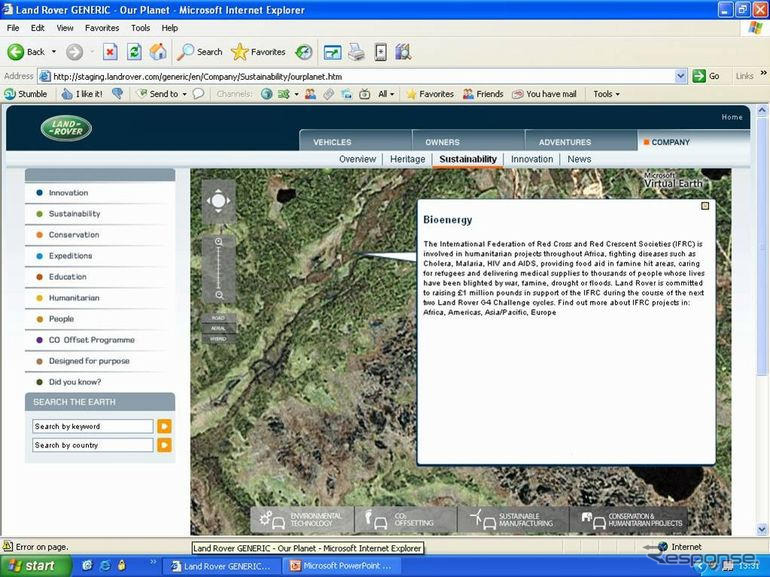Click the browser Home icon
Image resolution: width=770 pixels, height=577 pixels.
coord(158,52)
